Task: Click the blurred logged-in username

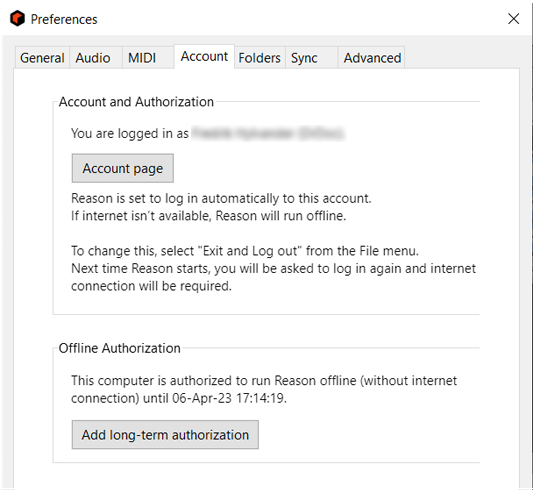Action: click(x=268, y=133)
